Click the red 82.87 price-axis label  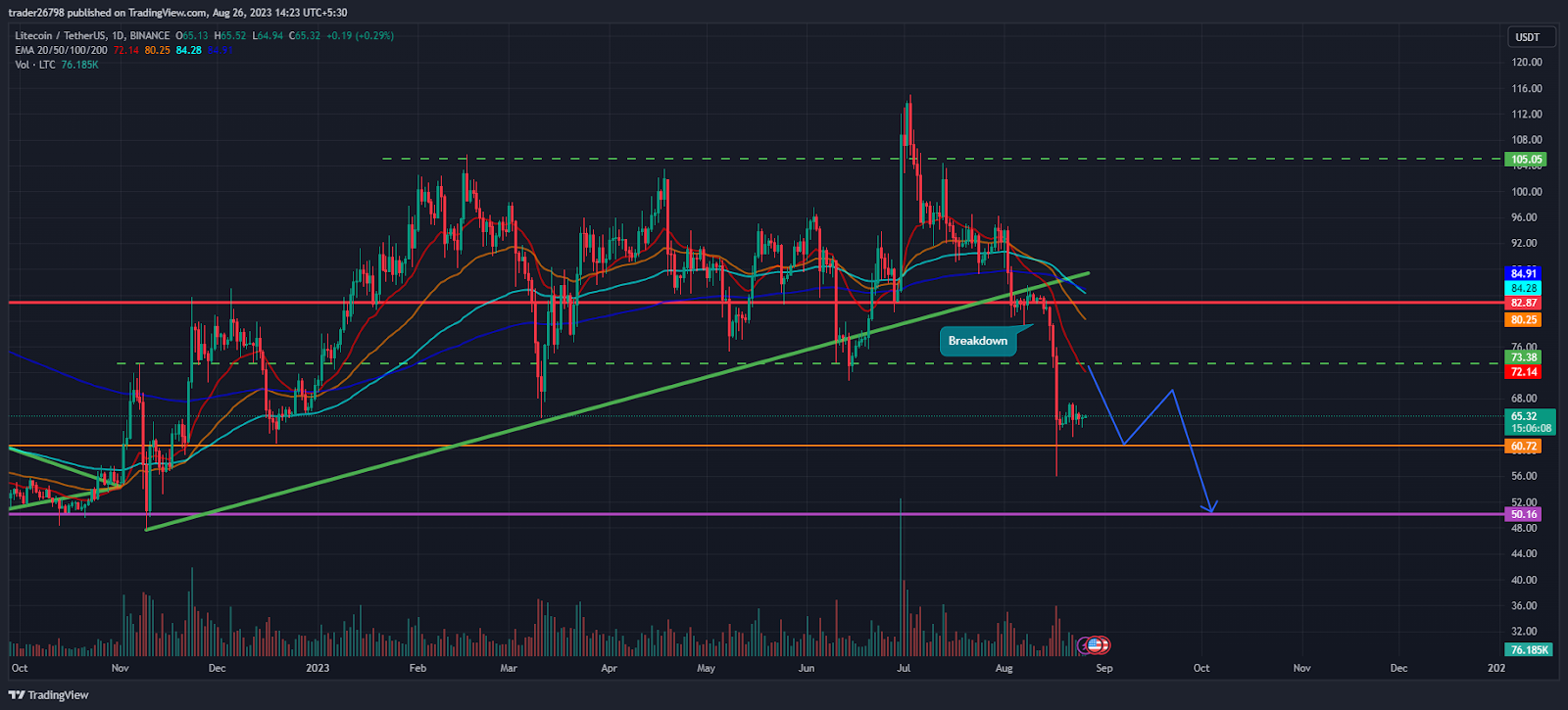click(1523, 304)
